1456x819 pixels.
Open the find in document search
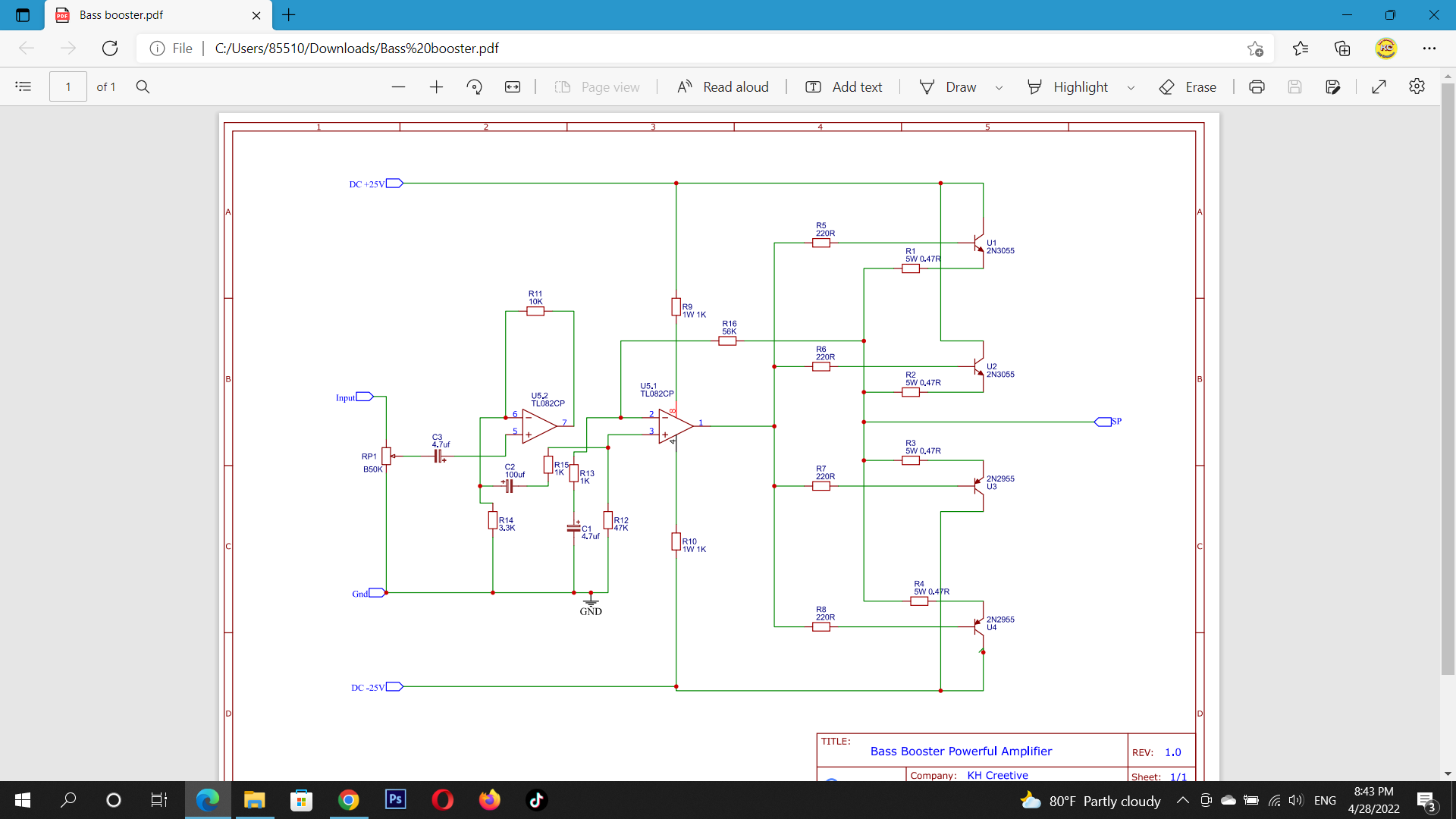click(x=143, y=86)
